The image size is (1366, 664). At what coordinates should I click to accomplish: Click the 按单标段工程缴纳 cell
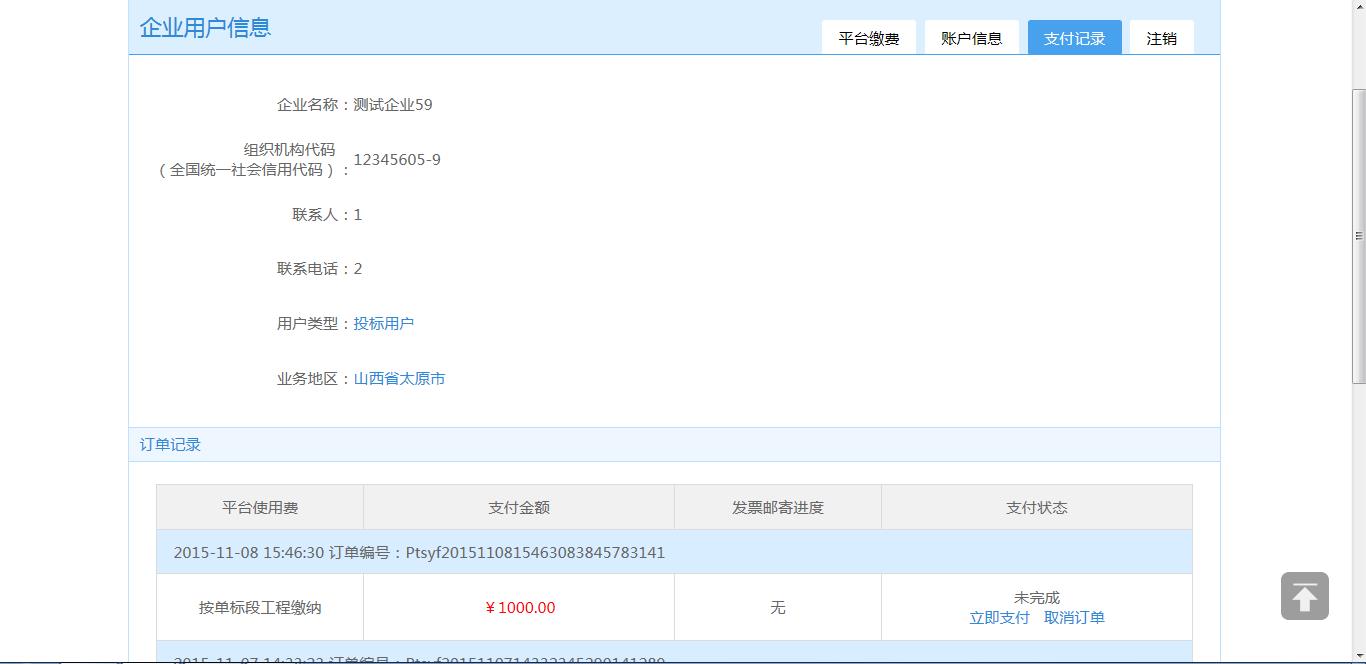[260, 608]
